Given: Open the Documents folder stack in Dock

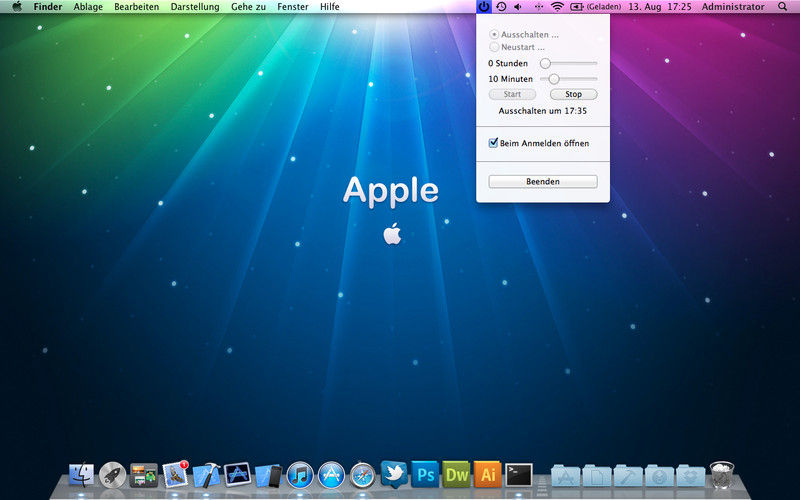Looking at the screenshot, I should point(597,476).
